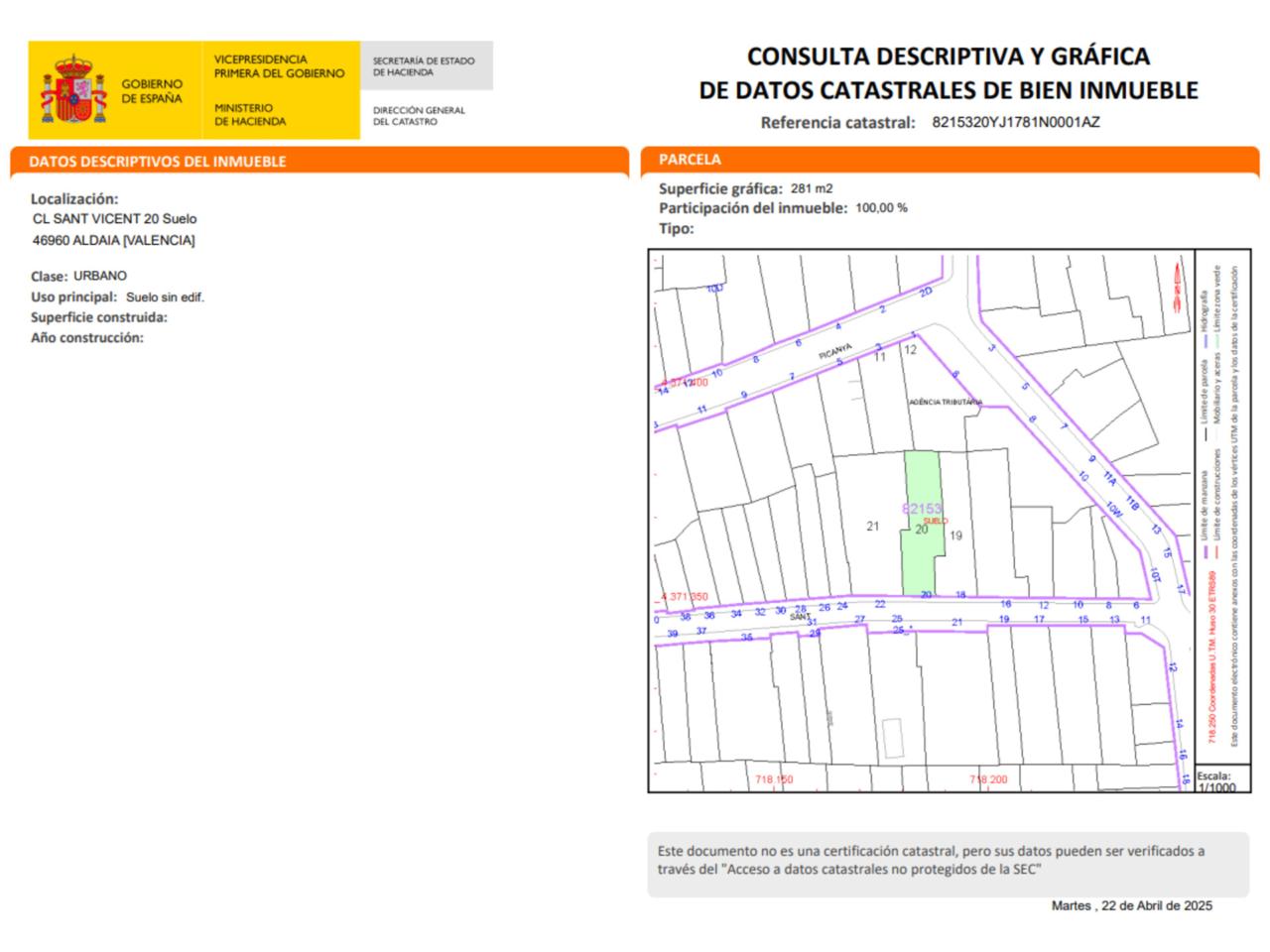Image resolution: width=1270 pixels, height=952 pixels.
Task: Click VICEPRESIDENCIA PRIMERA DEL GOBIERNO text
Action: [279, 66]
